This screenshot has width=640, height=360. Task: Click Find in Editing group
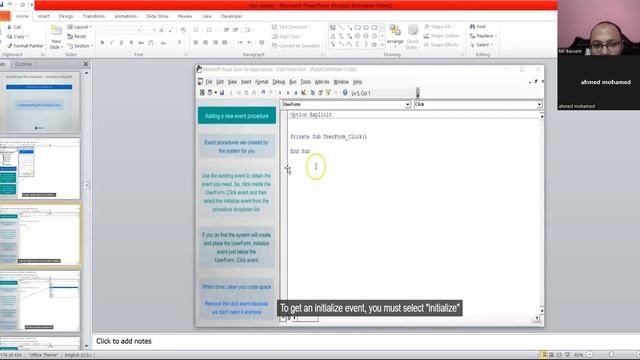pos(478,27)
